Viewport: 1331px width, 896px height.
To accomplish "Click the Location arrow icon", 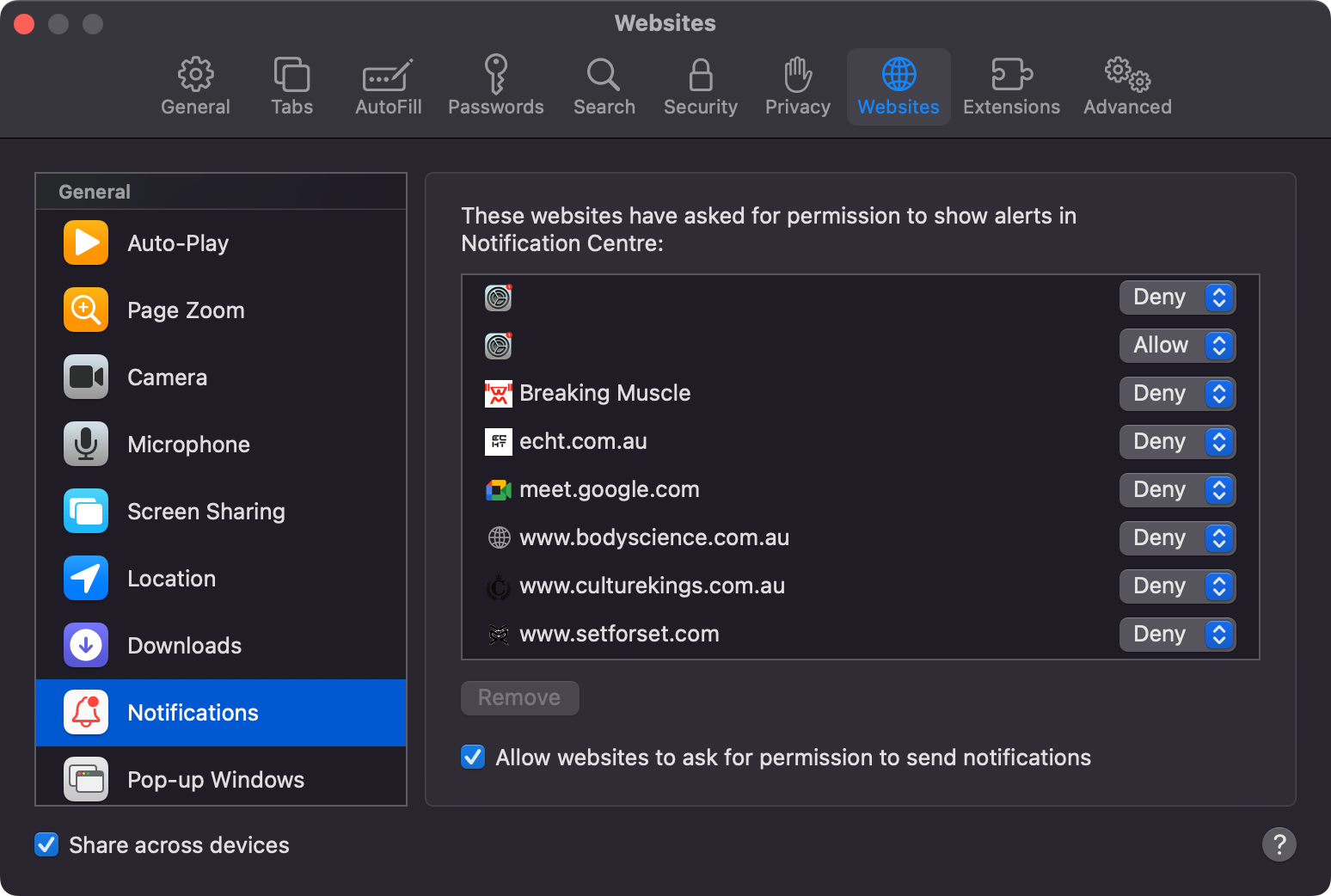I will (86, 578).
